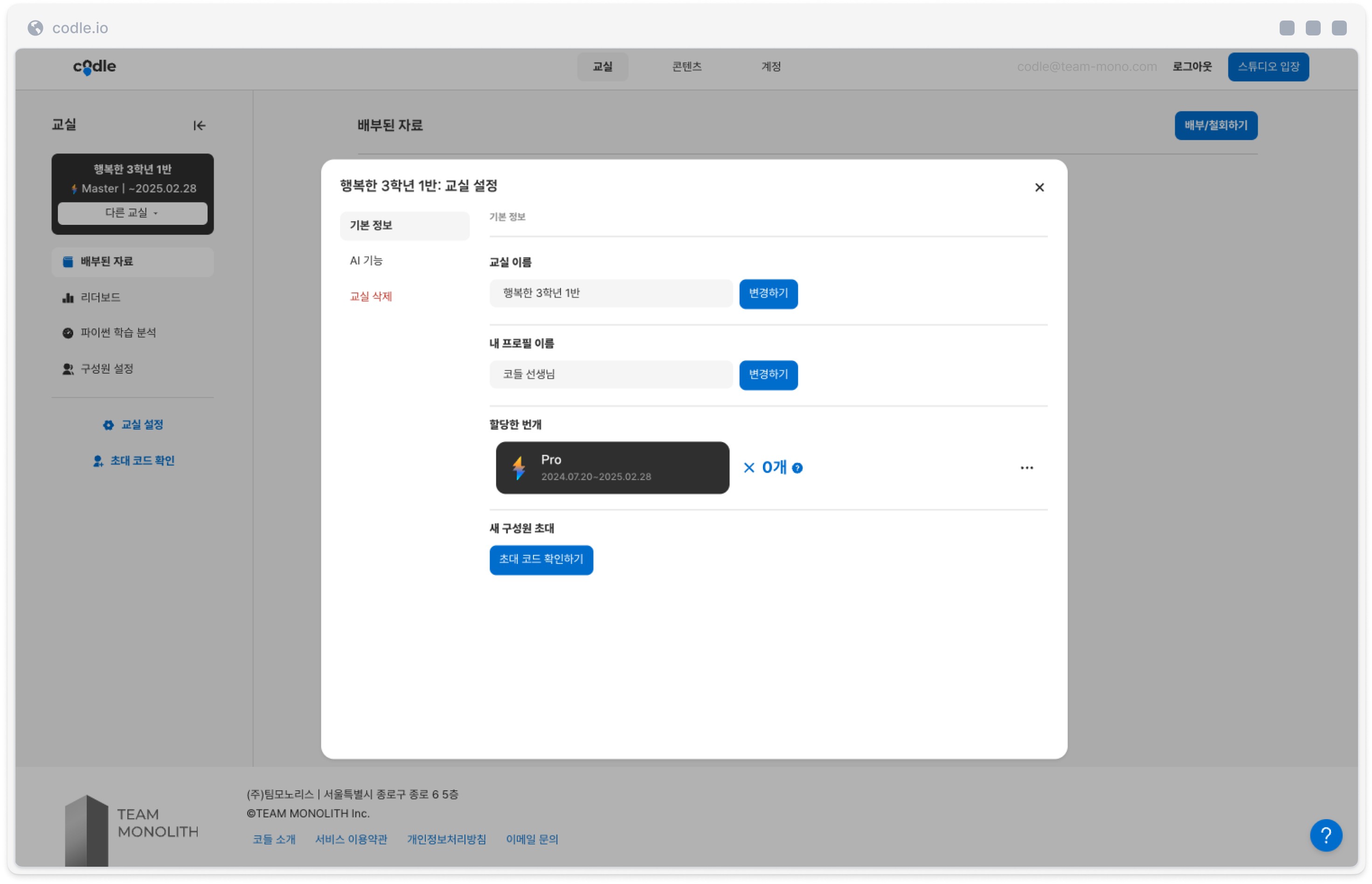Select the Pro plan card

click(x=612, y=467)
